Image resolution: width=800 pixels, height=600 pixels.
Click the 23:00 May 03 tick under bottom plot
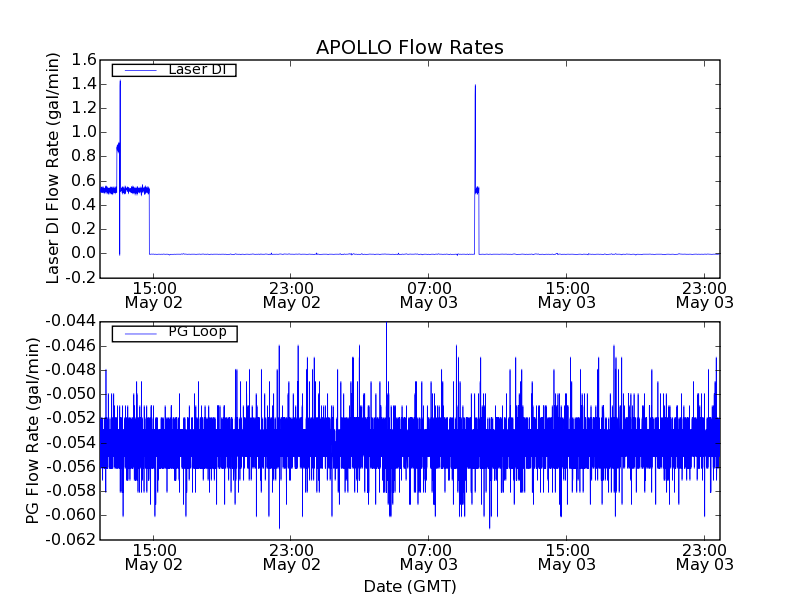pos(704,556)
